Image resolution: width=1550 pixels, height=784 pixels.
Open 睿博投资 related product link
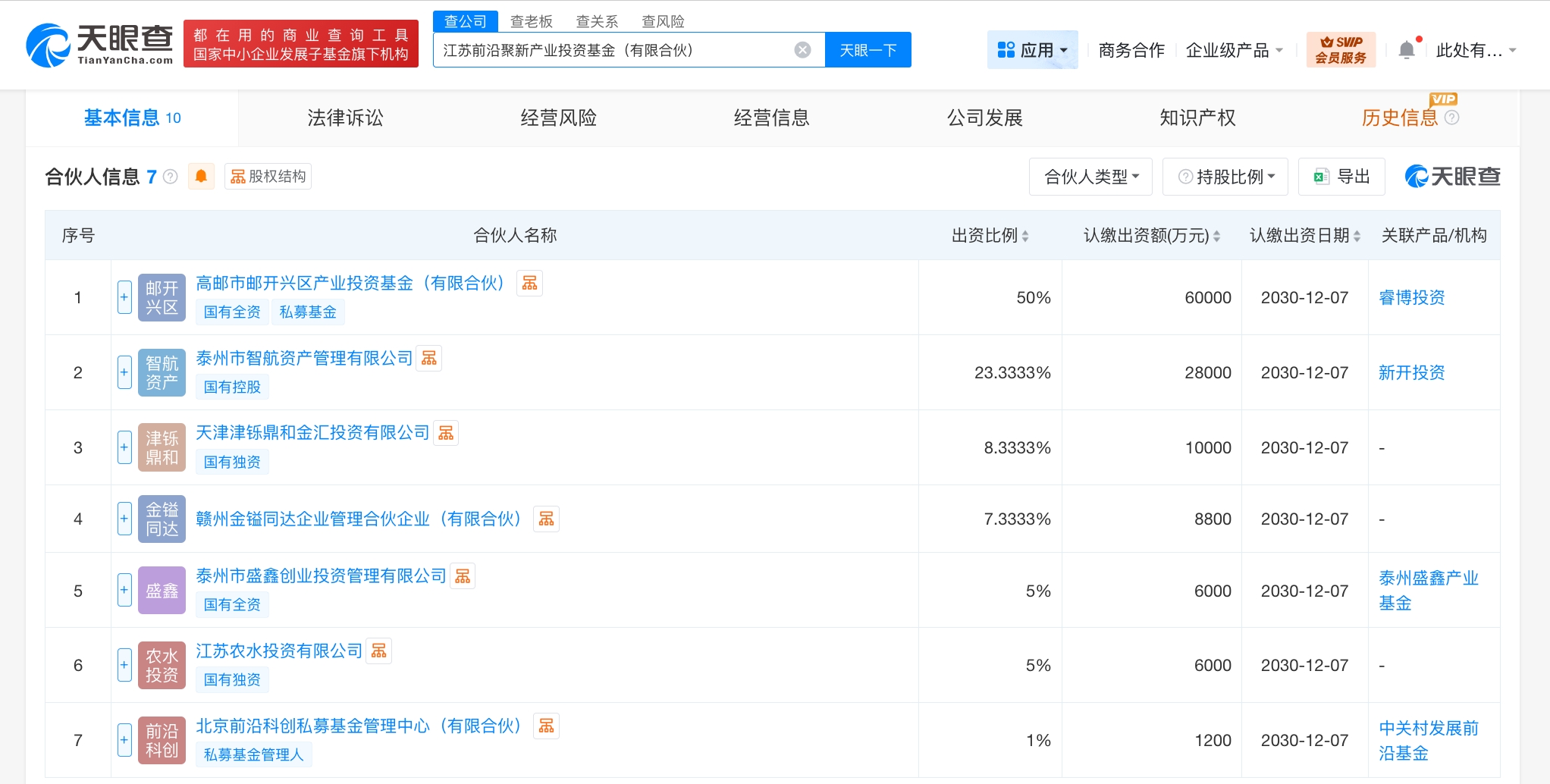(1411, 297)
